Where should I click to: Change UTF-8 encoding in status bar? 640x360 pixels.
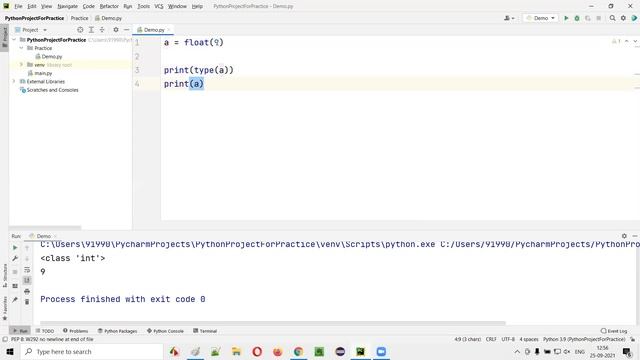pos(508,339)
